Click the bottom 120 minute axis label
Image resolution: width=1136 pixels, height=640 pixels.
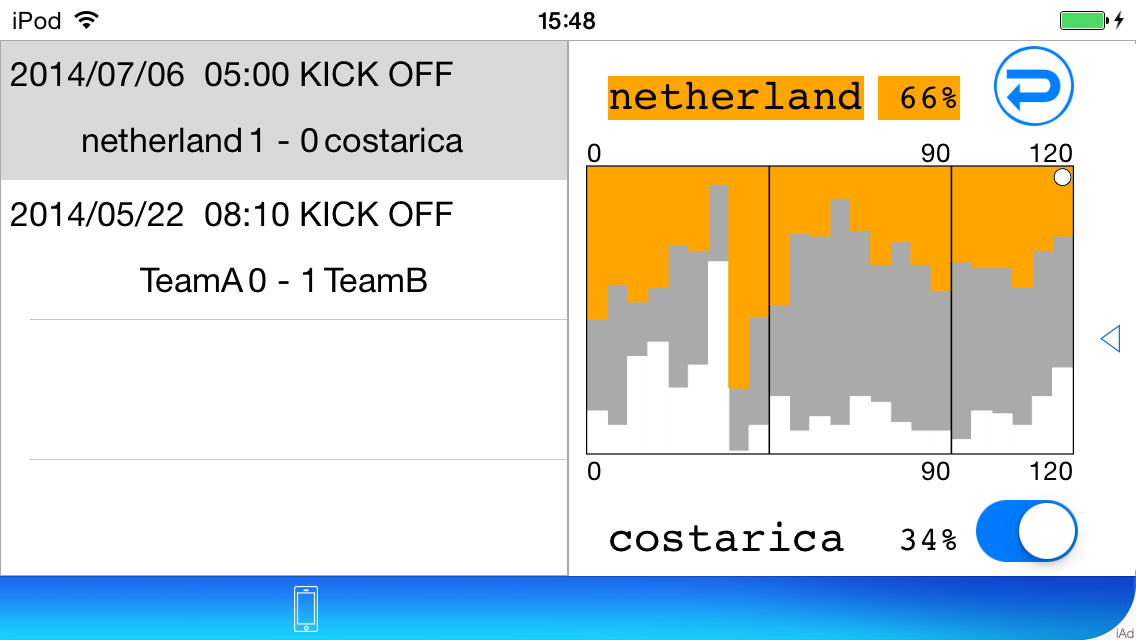(x=1051, y=472)
